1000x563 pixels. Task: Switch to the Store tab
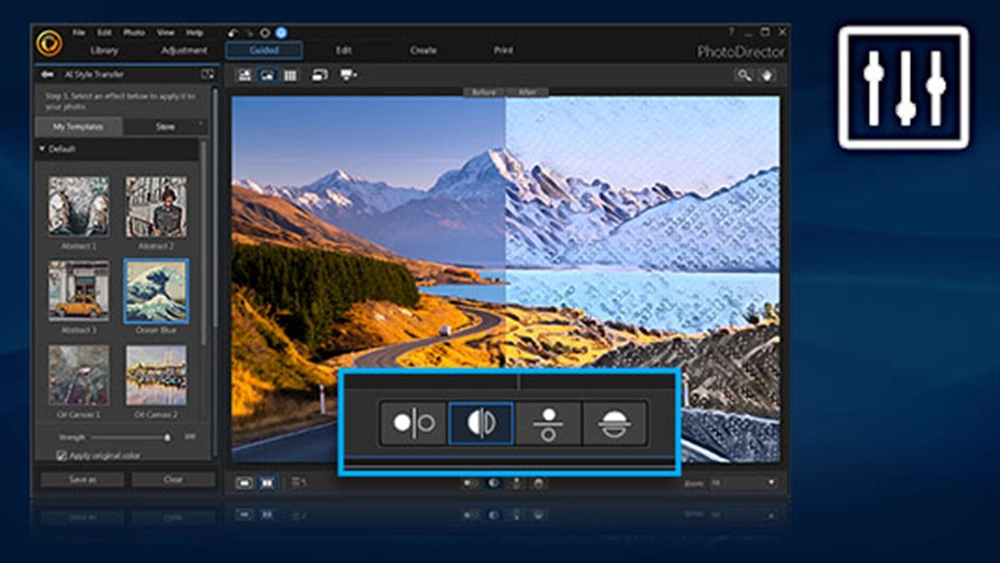pyautogui.click(x=165, y=126)
